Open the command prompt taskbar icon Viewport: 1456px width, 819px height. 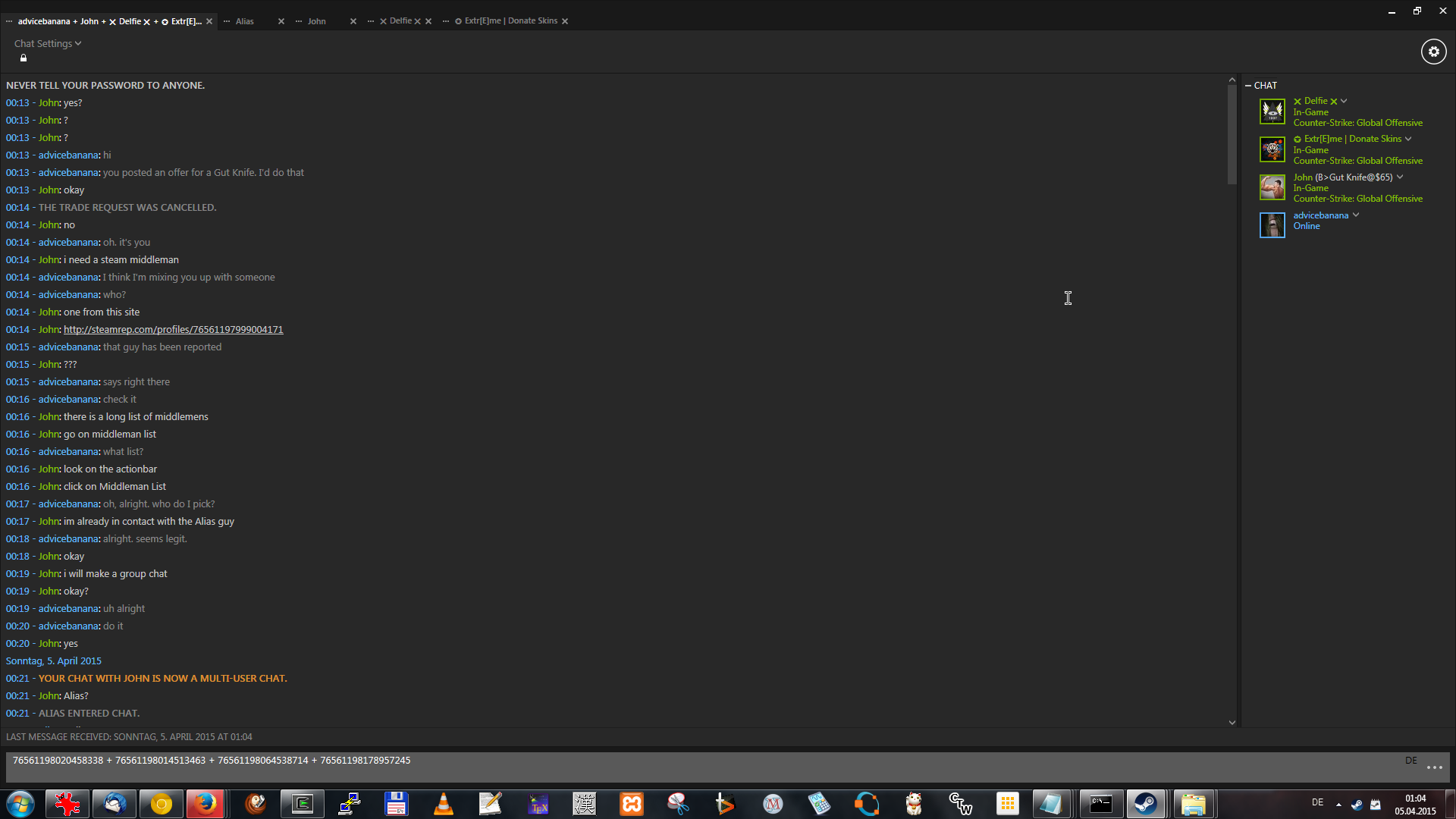pos(1101,804)
